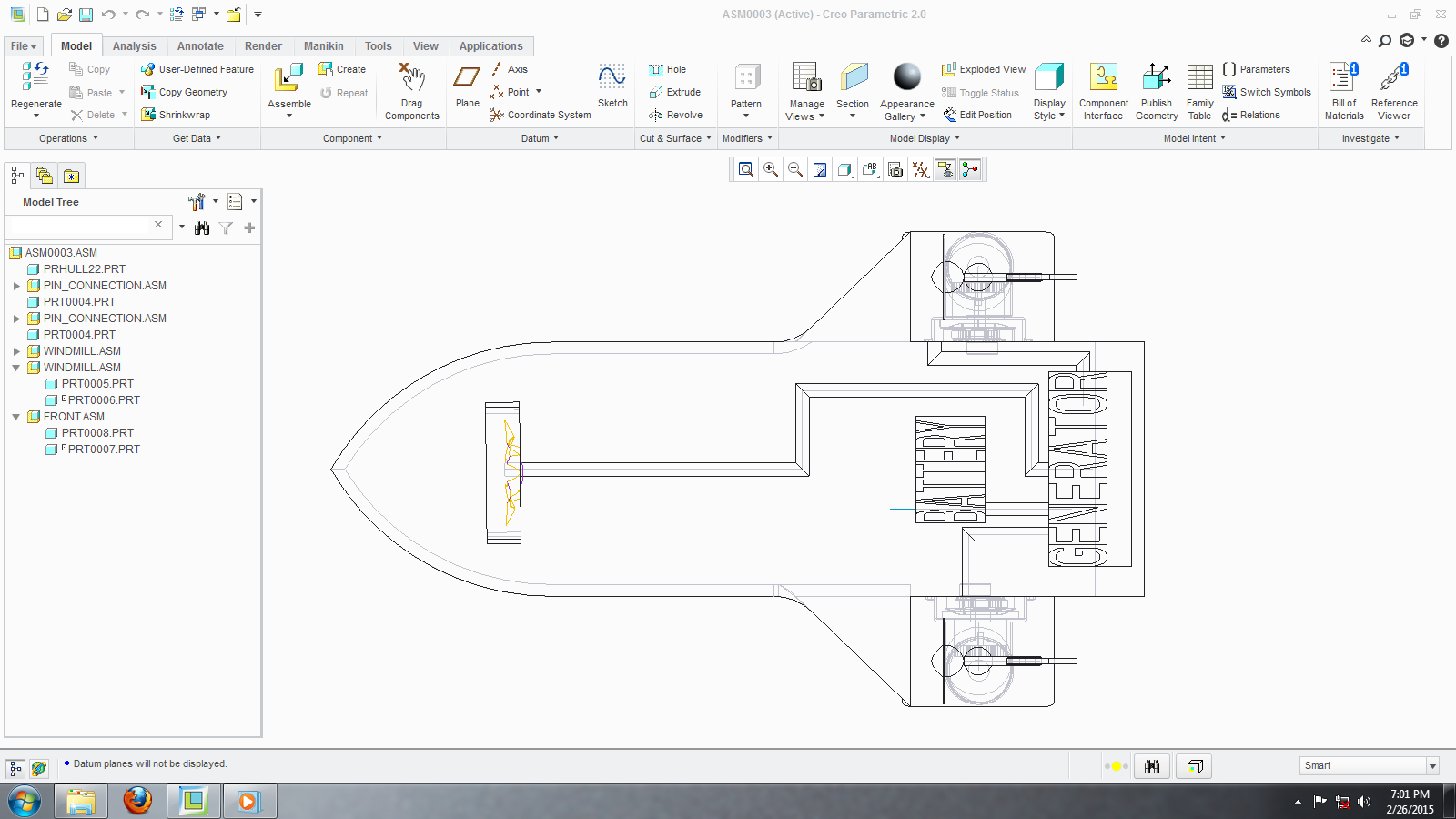The height and width of the screenshot is (819, 1456).
Task: Open the Appearance Gallery sphere icon
Action: pyautogui.click(x=906, y=78)
